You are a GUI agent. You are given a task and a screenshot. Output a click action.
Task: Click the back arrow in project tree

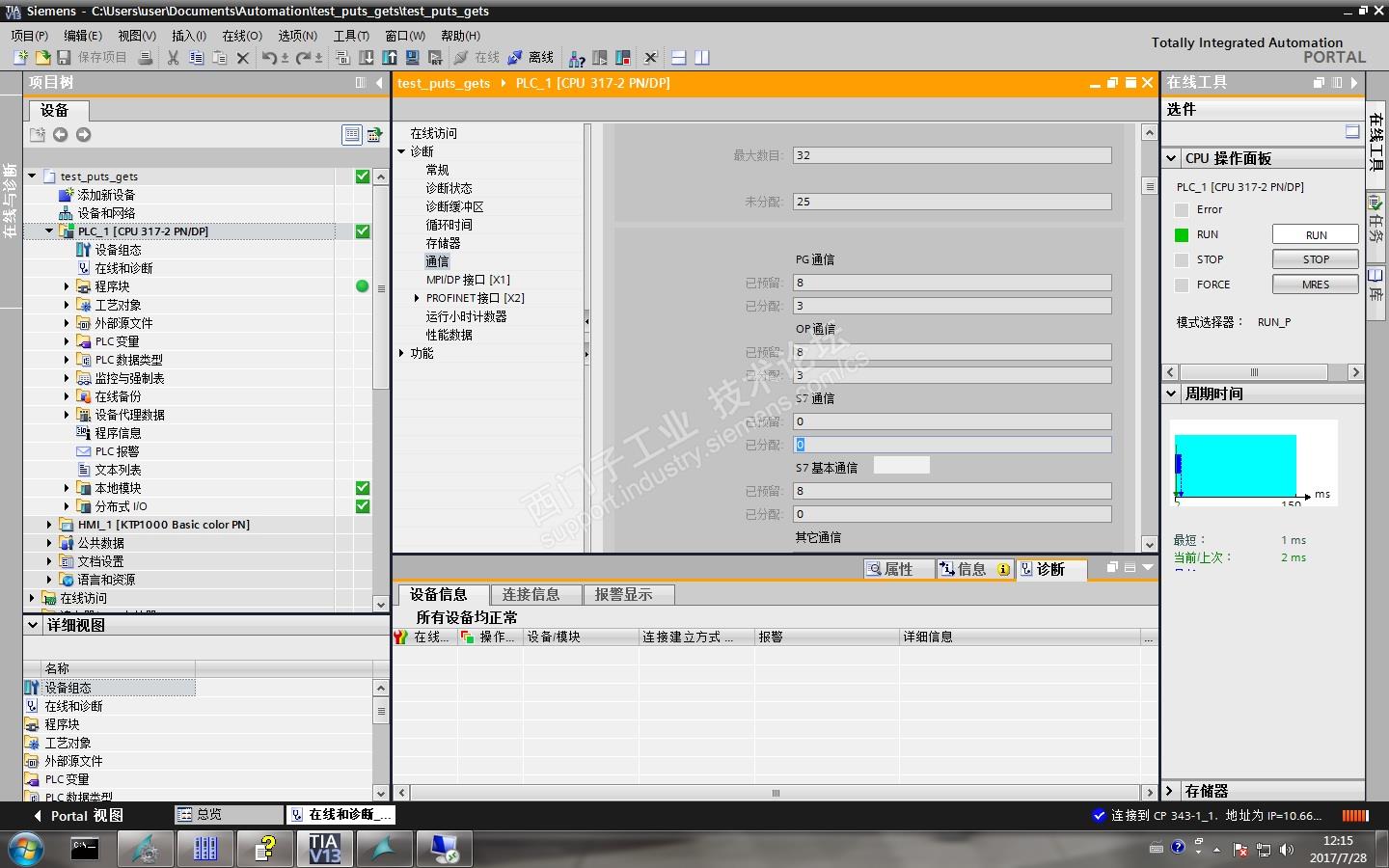(x=61, y=135)
